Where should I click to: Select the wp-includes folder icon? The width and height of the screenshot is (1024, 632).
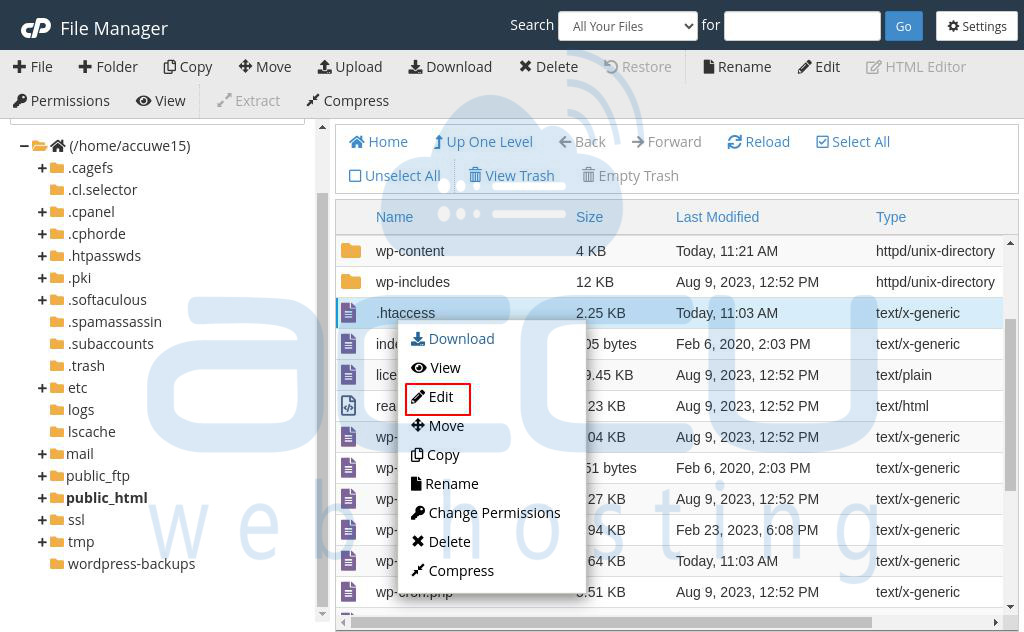(351, 282)
